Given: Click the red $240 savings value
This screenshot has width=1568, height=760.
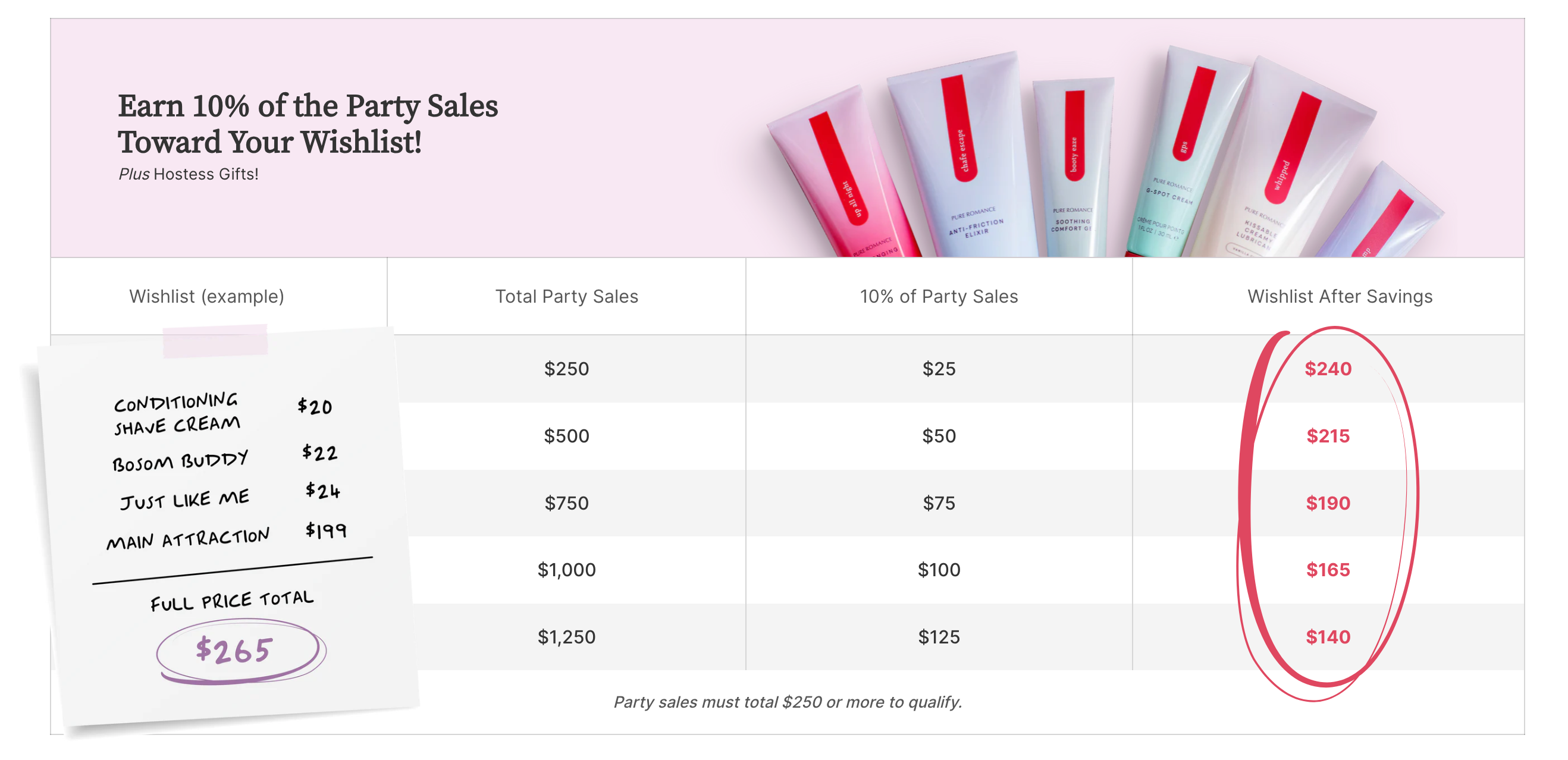Looking at the screenshot, I should point(1328,369).
